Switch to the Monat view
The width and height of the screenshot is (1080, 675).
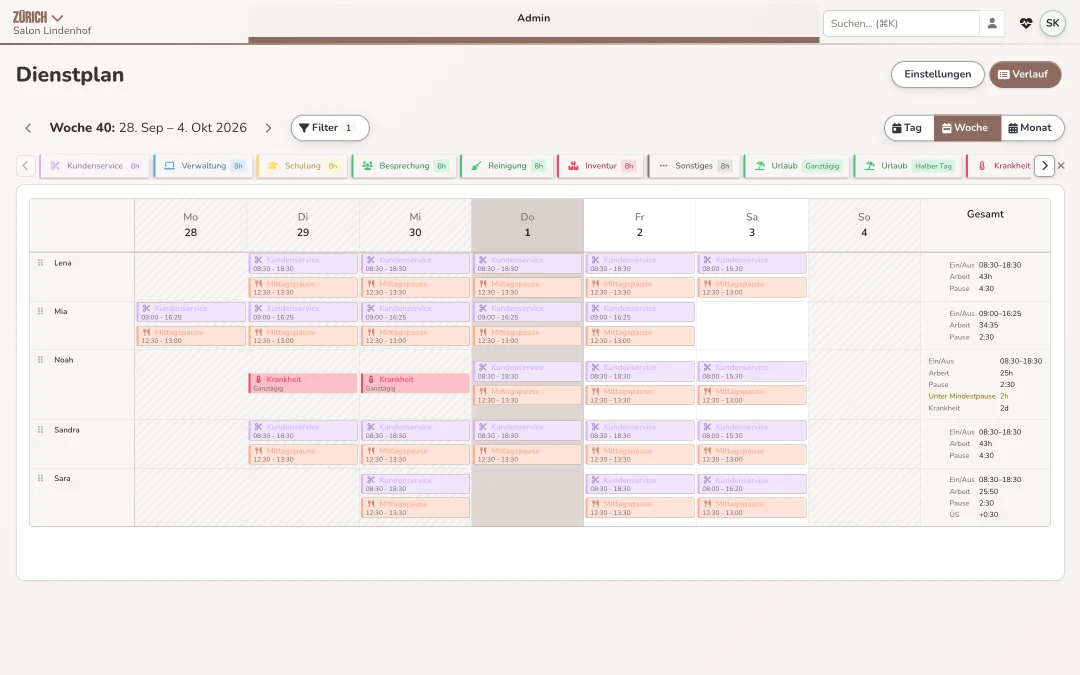point(1031,128)
